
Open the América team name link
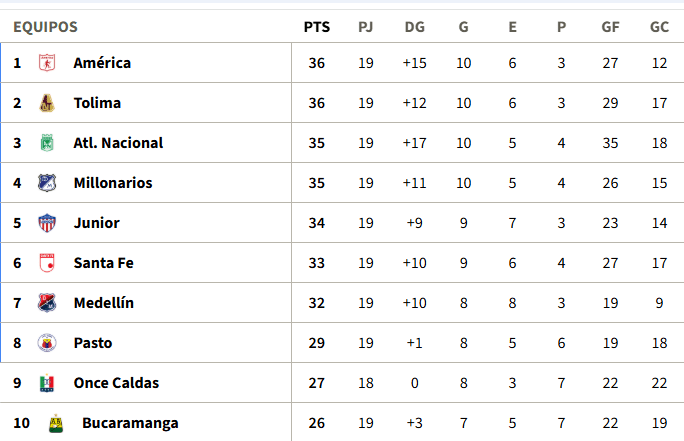[x=102, y=63]
